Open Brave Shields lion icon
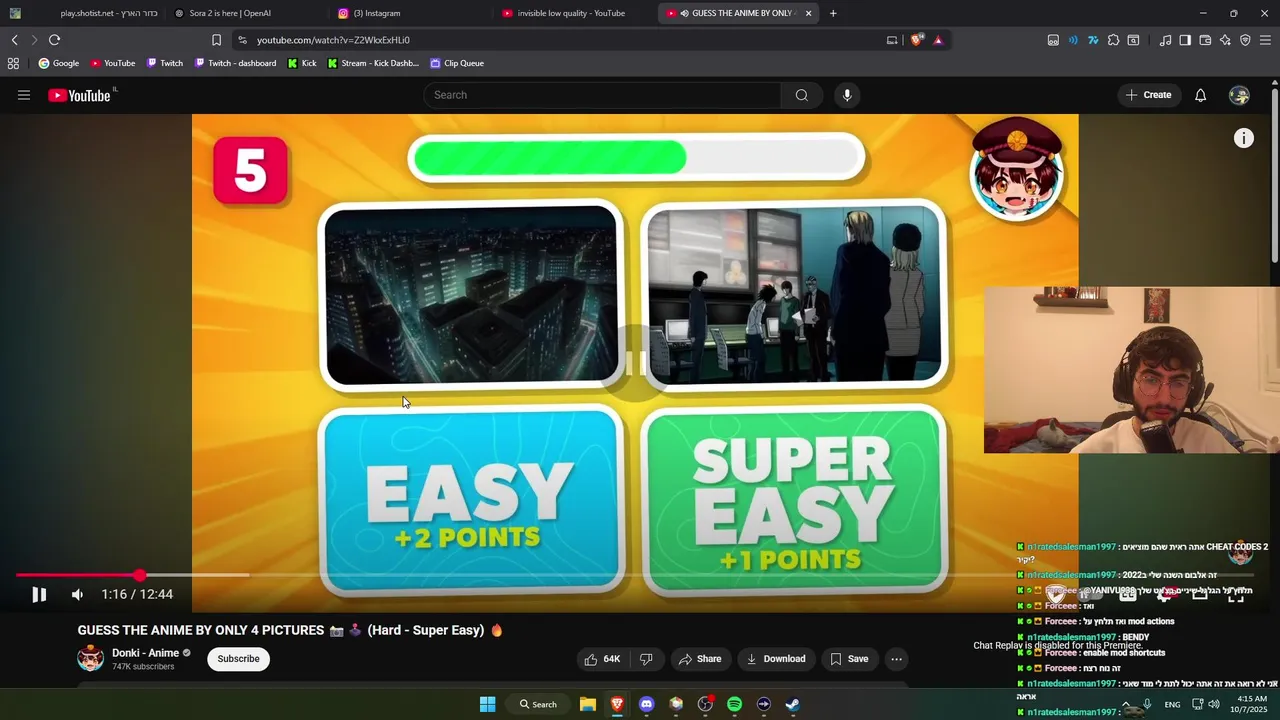Screen dimensions: 1280x720 (917, 40)
